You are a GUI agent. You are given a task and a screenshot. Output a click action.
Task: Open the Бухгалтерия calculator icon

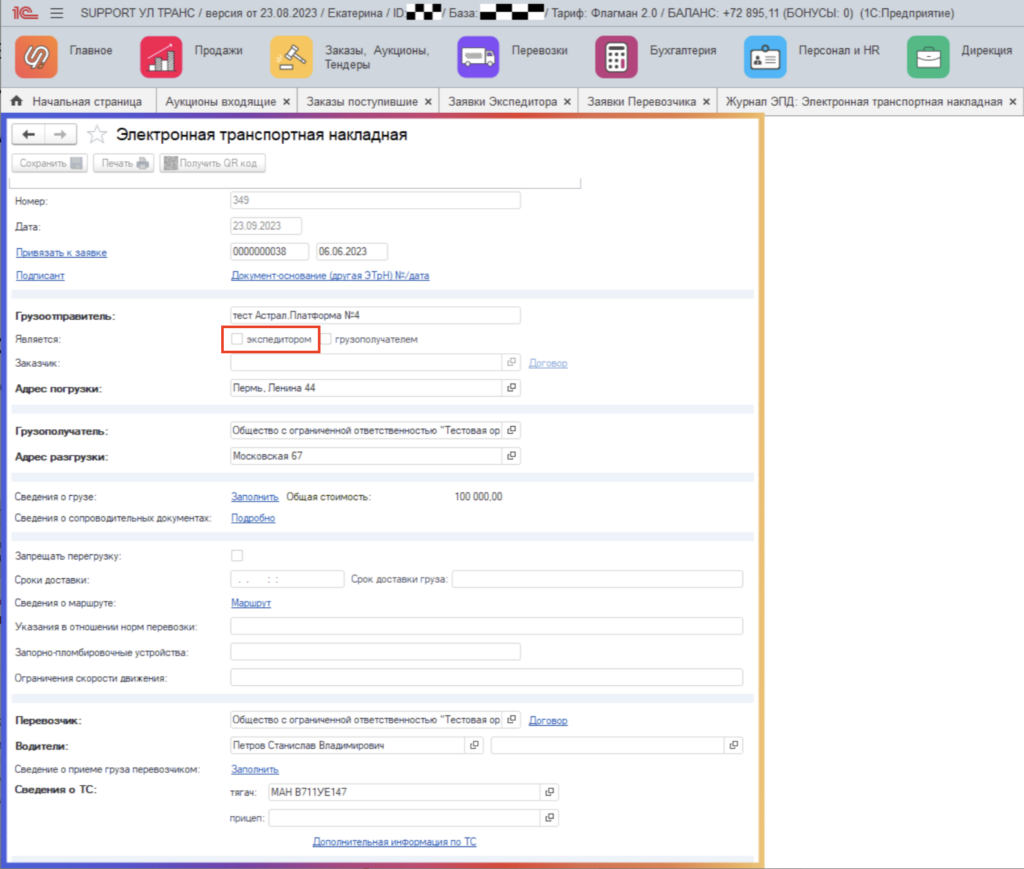point(616,57)
